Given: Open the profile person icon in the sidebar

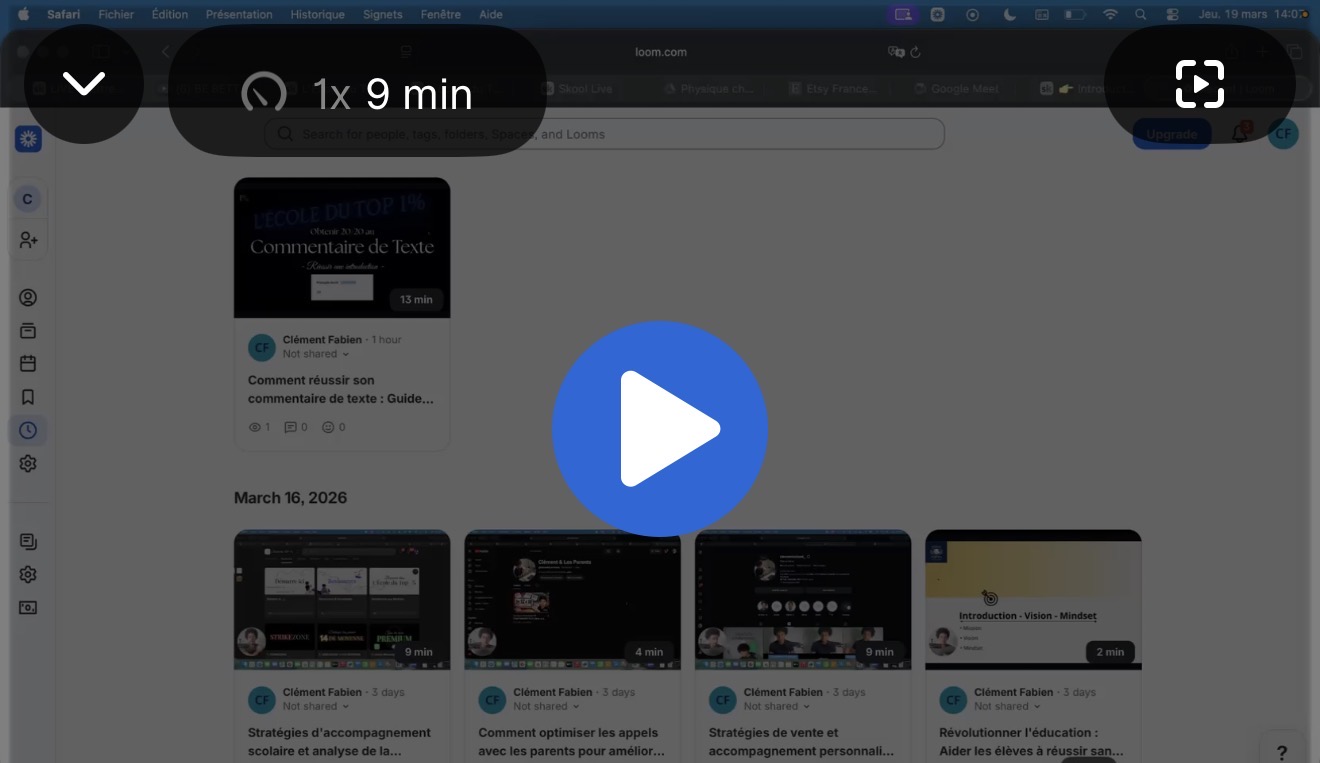Looking at the screenshot, I should (x=28, y=297).
